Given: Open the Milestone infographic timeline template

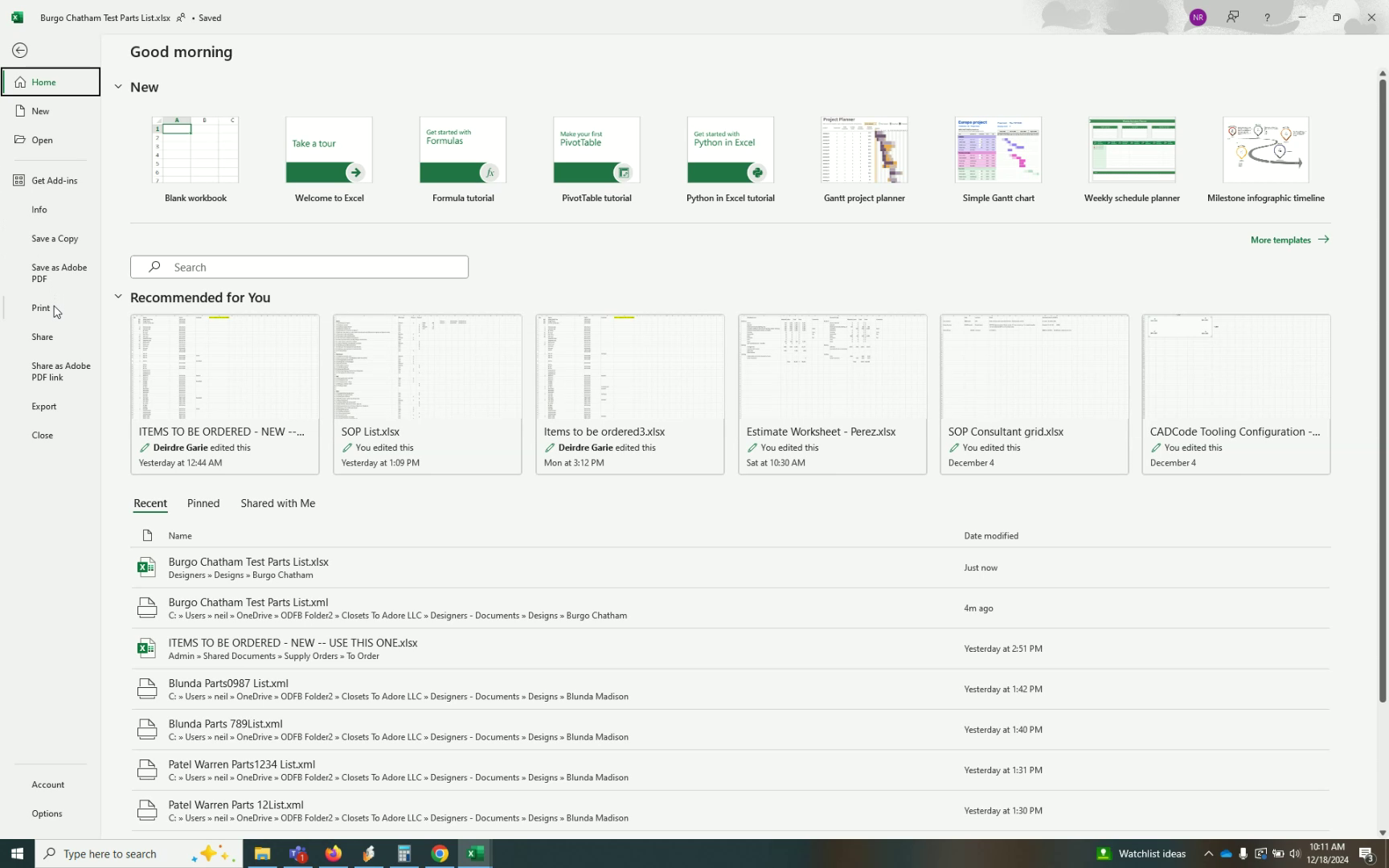Looking at the screenshot, I should pos(1266,160).
